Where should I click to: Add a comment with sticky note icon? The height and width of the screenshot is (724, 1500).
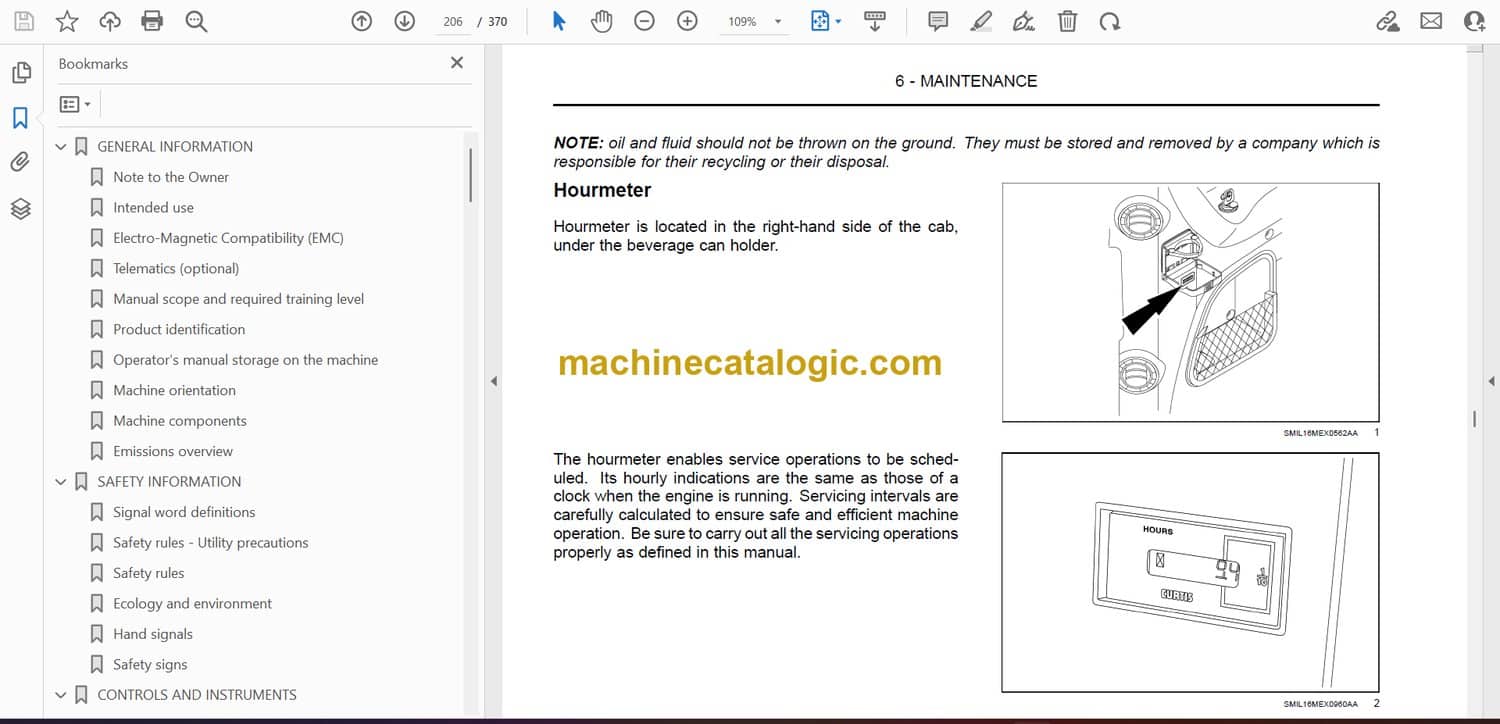point(937,21)
